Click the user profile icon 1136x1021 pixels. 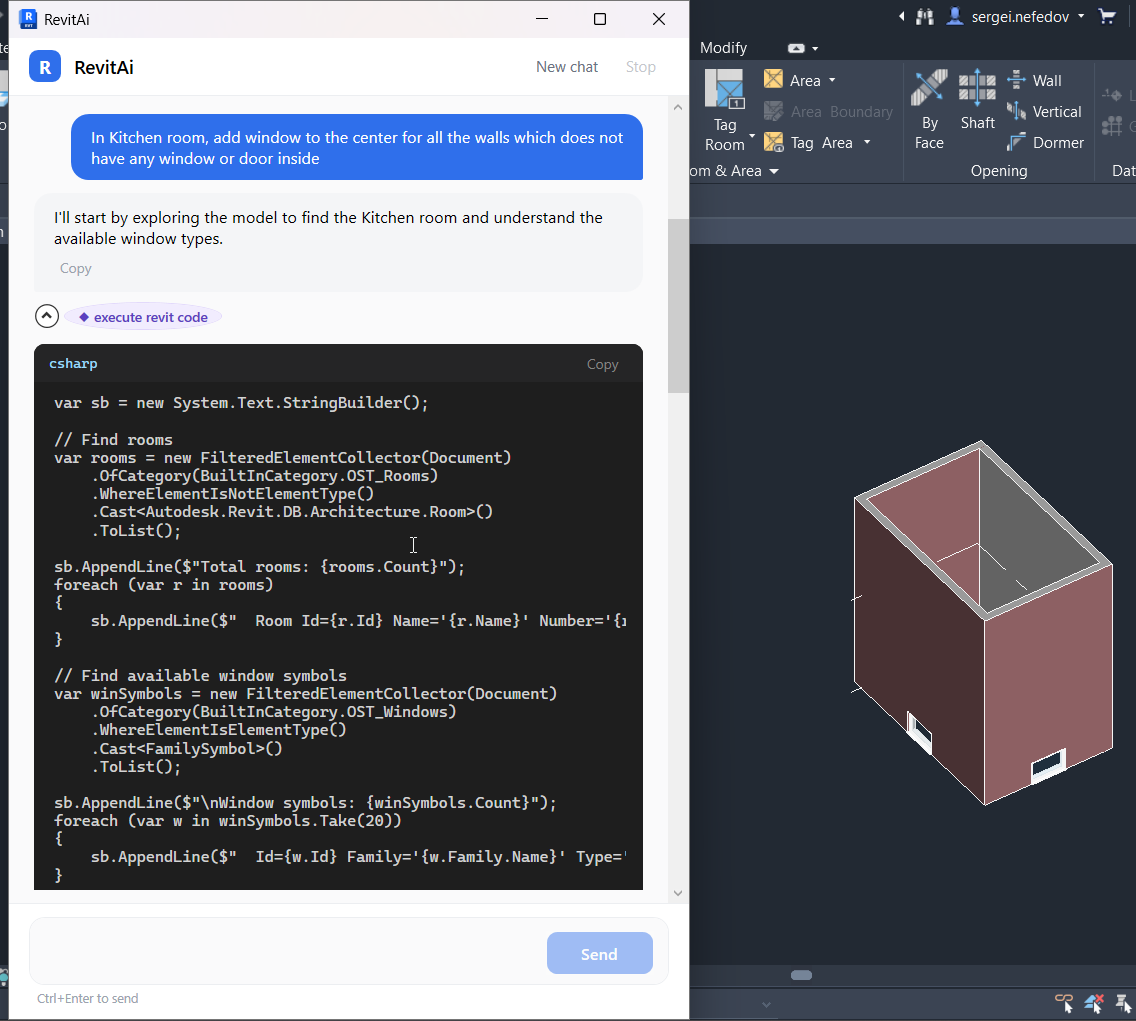(956, 16)
